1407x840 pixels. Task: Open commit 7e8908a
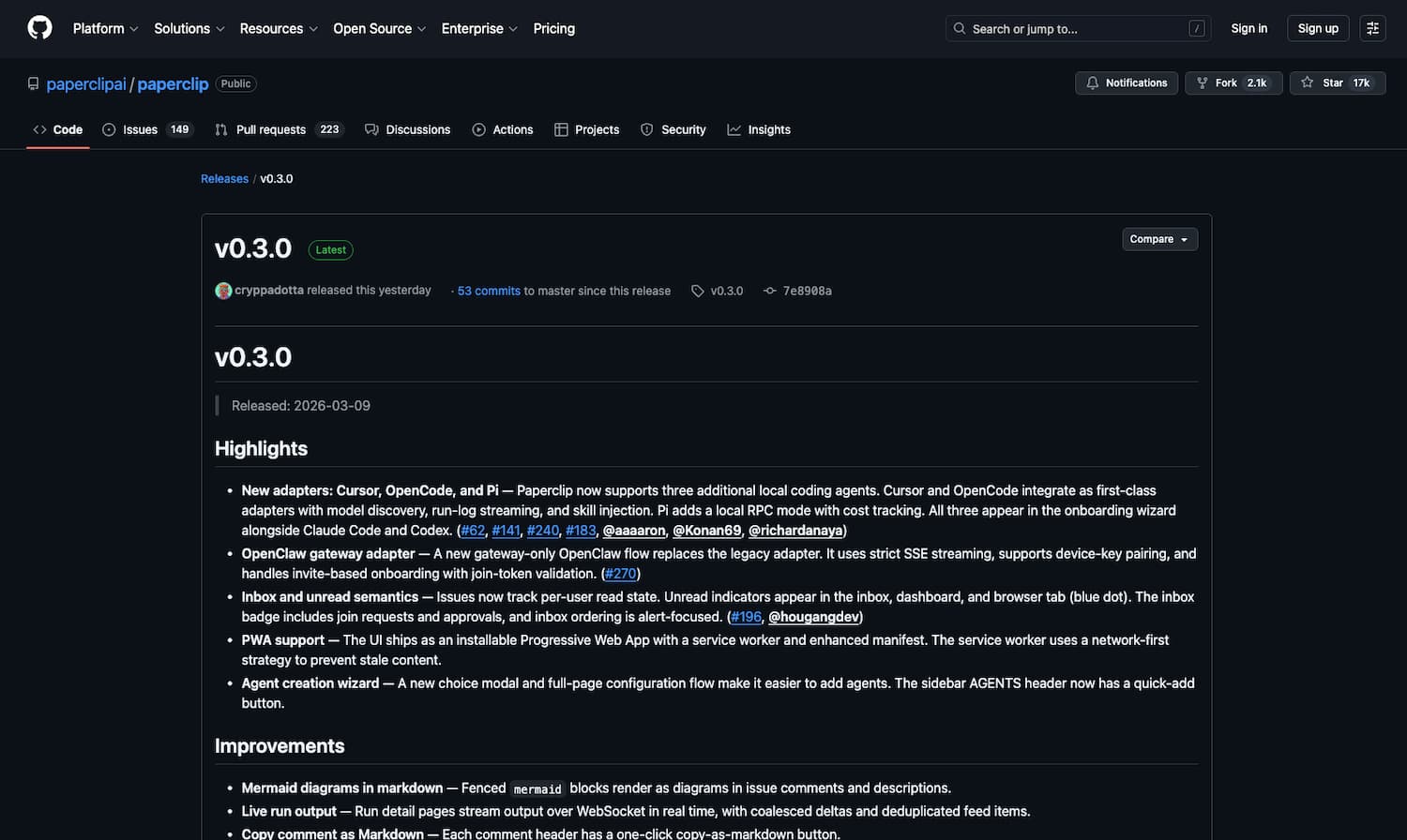click(x=807, y=291)
